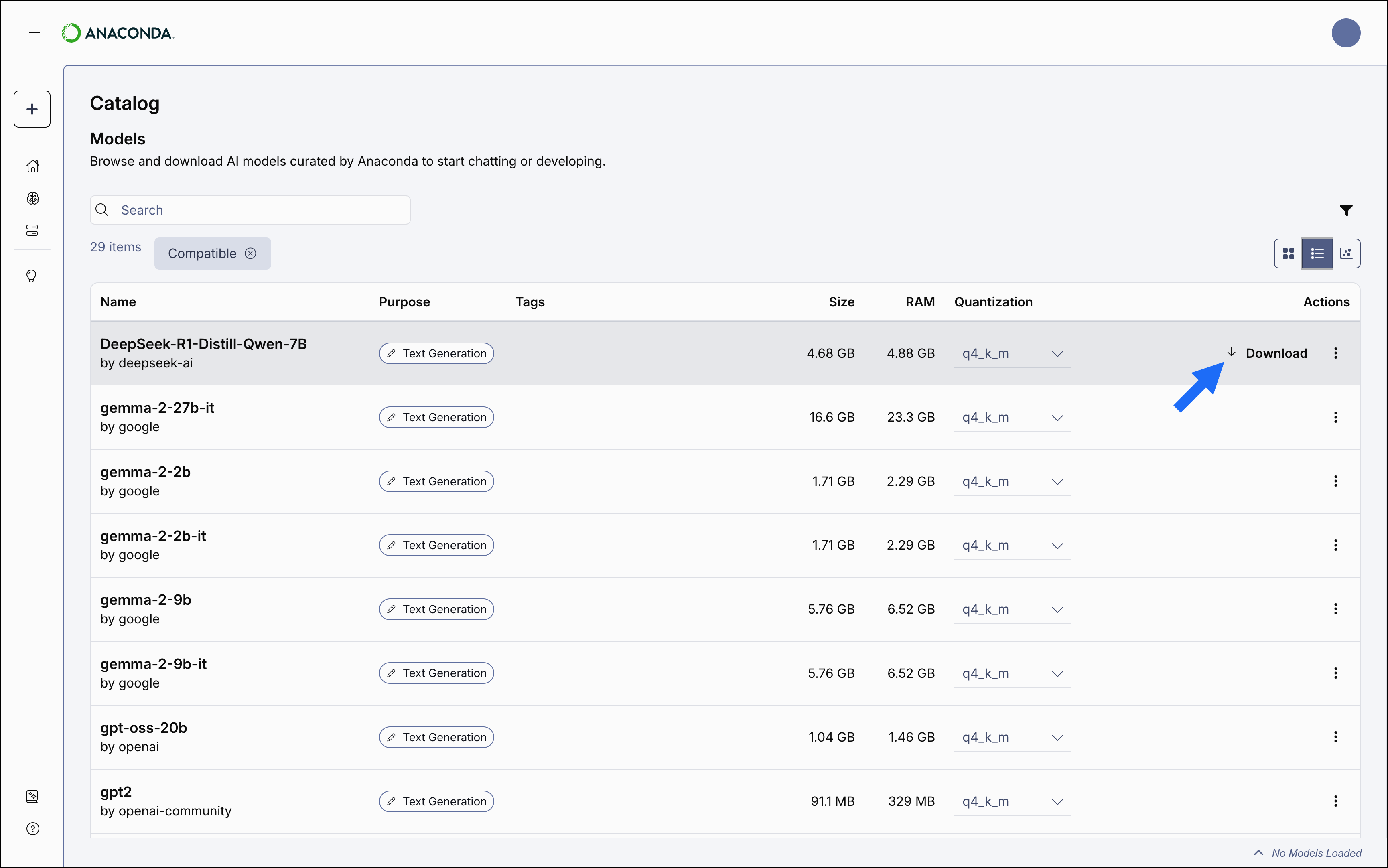Open the help question mark icon
The height and width of the screenshot is (868, 1388).
coord(33,828)
